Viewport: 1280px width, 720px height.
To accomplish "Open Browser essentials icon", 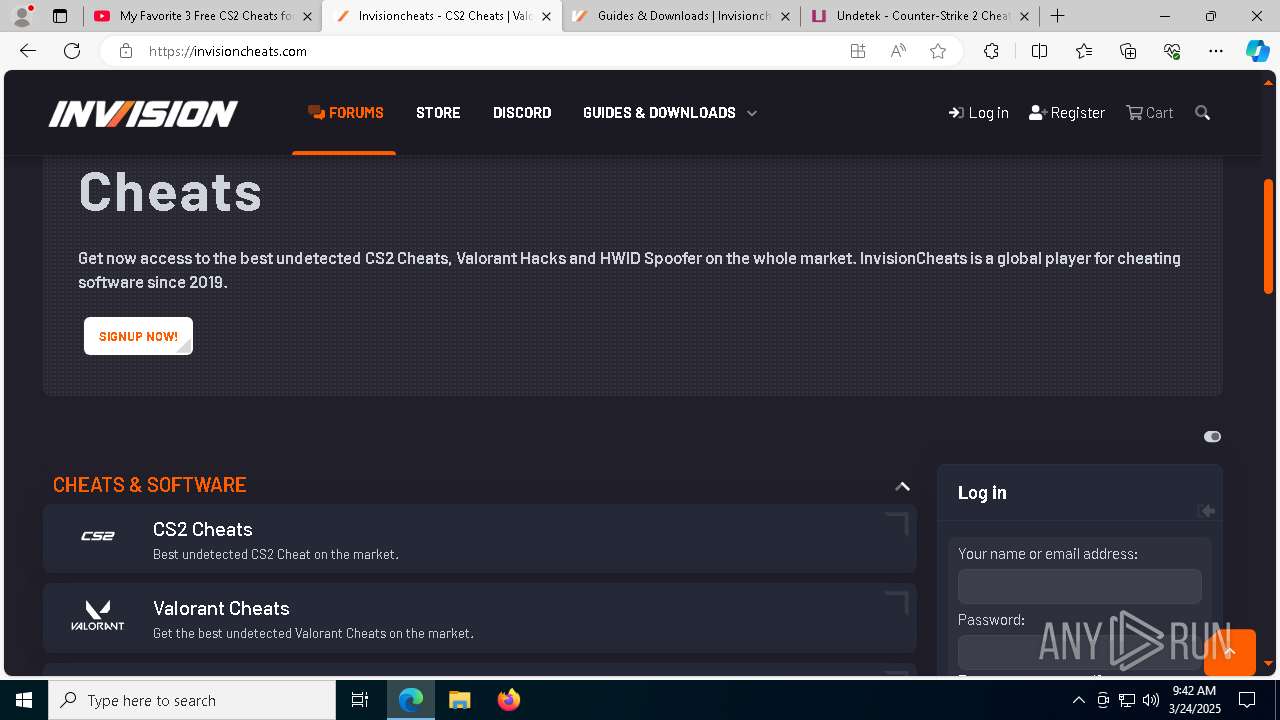I will 1172,51.
